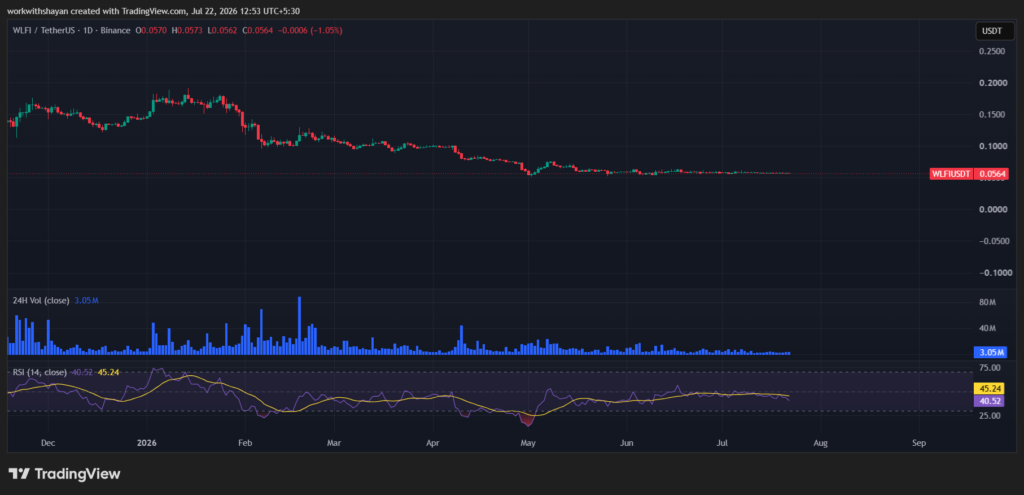Click the 0.1500 price axis label
The width and height of the screenshot is (1024, 495).
click(x=991, y=115)
